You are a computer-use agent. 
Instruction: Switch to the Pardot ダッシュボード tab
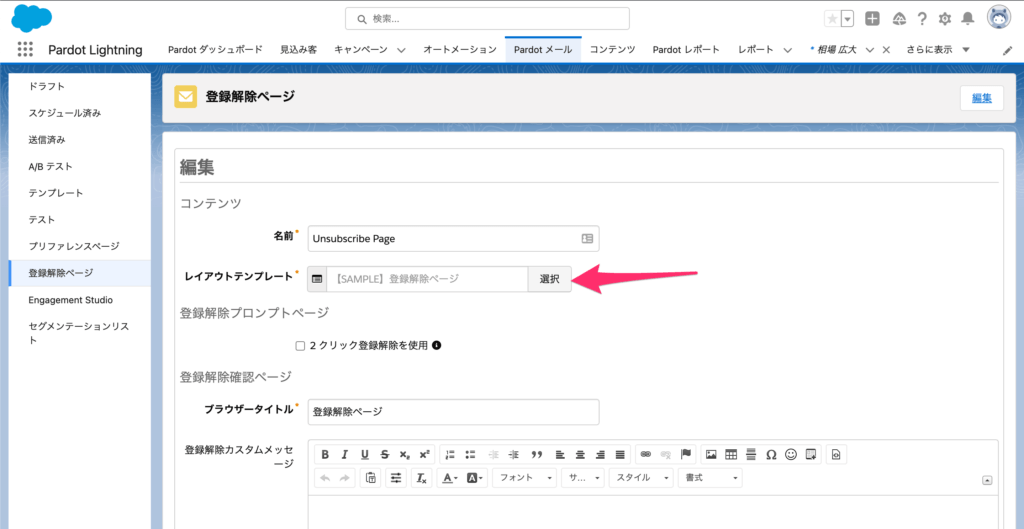[216, 50]
